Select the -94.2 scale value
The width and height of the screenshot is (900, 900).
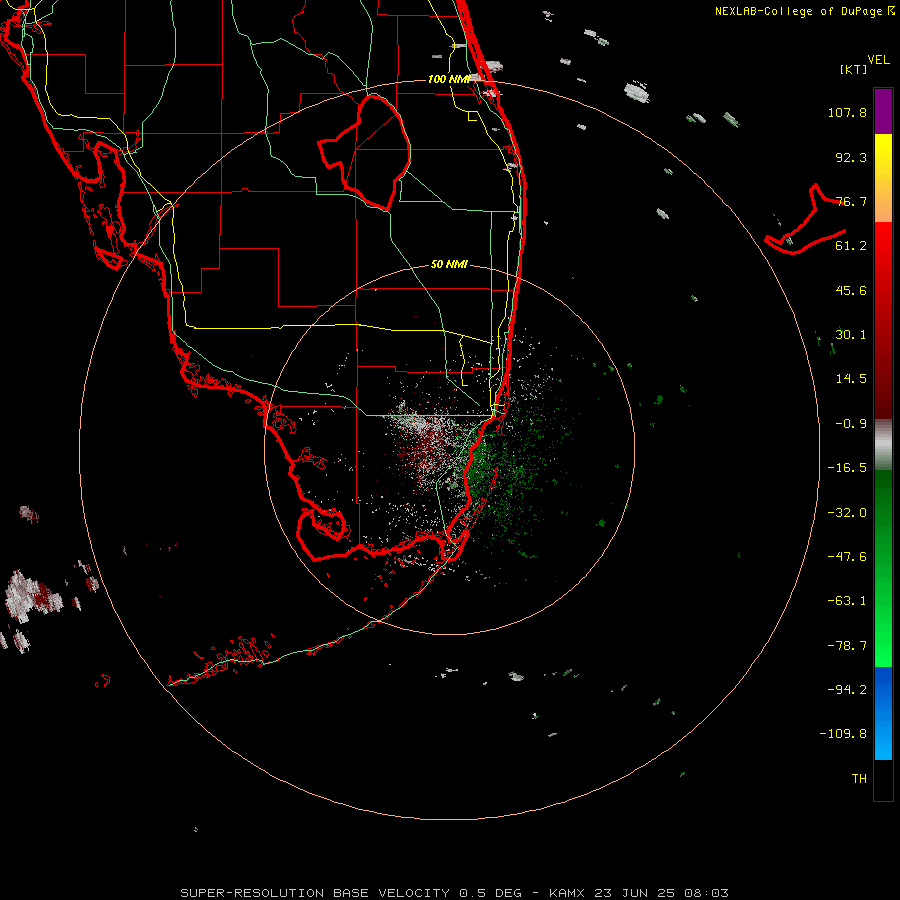click(847, 690)
